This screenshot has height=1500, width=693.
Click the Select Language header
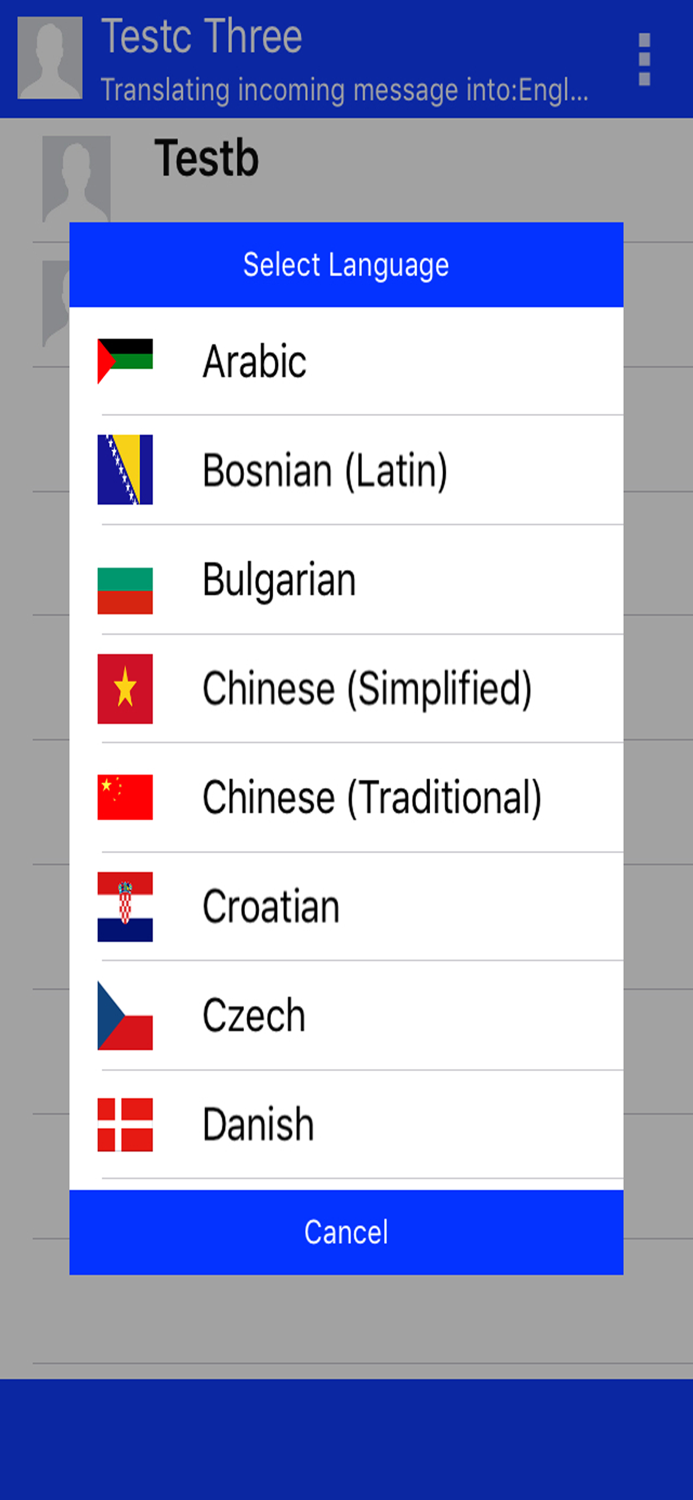click(x=346, y=263)
